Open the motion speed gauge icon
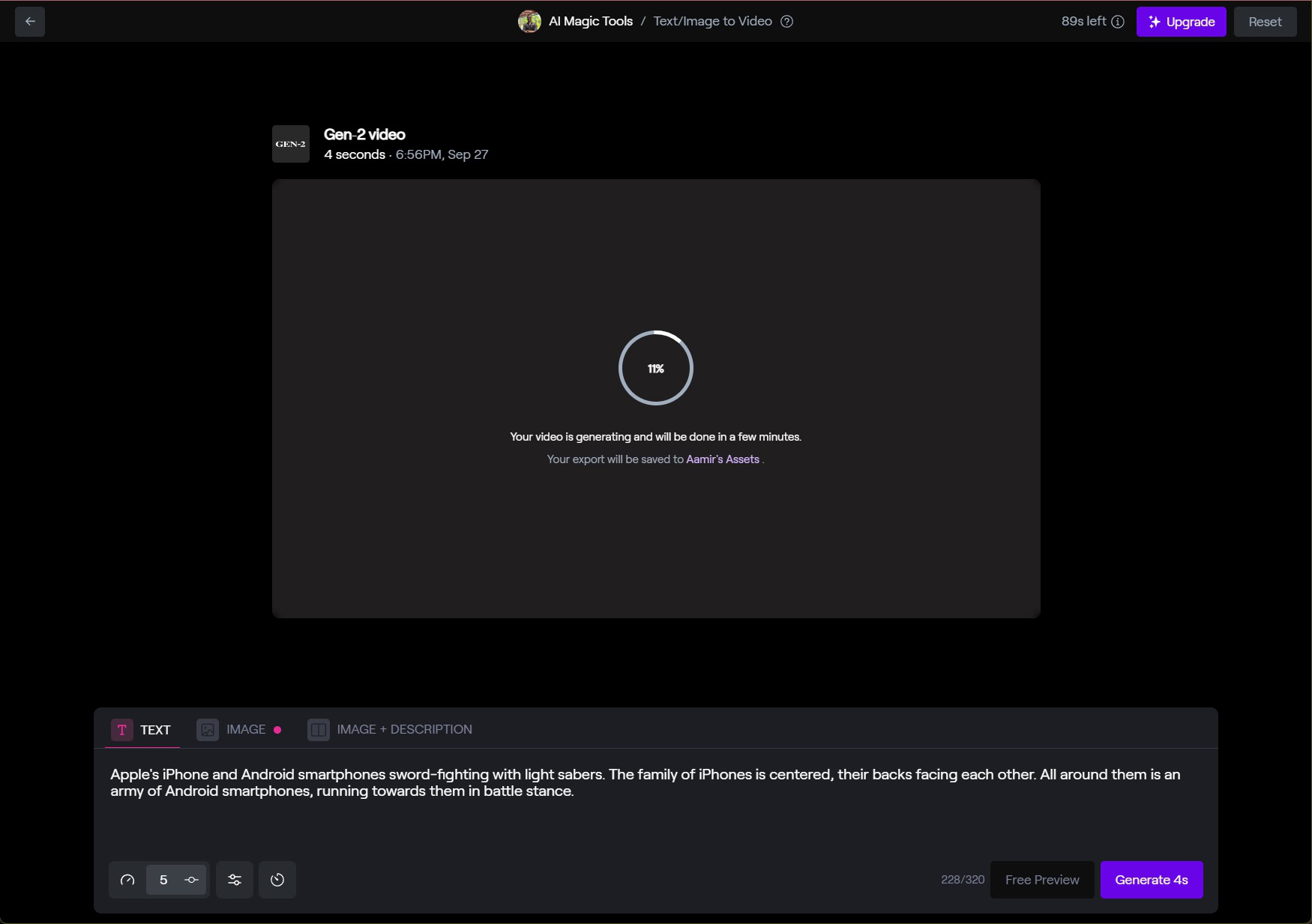The height and width of the screenshot is (924, 1312). pyautogui.click(x=127, y=880)
